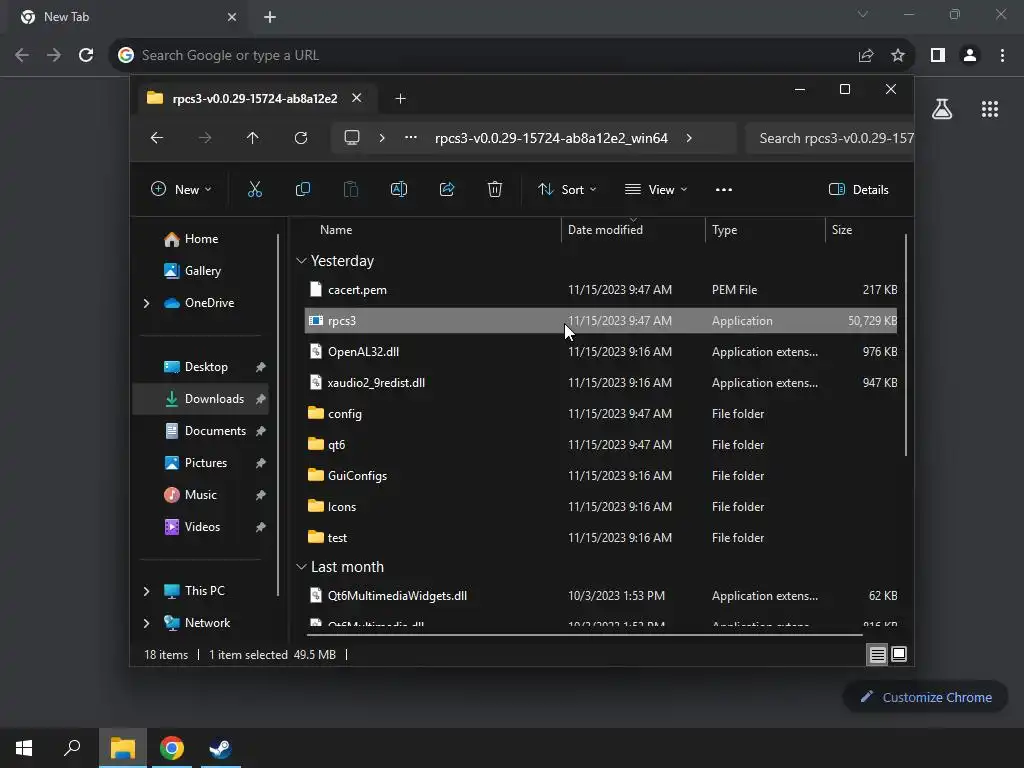Click the file list horizontal scrollbar

click(x=584, y=634)
